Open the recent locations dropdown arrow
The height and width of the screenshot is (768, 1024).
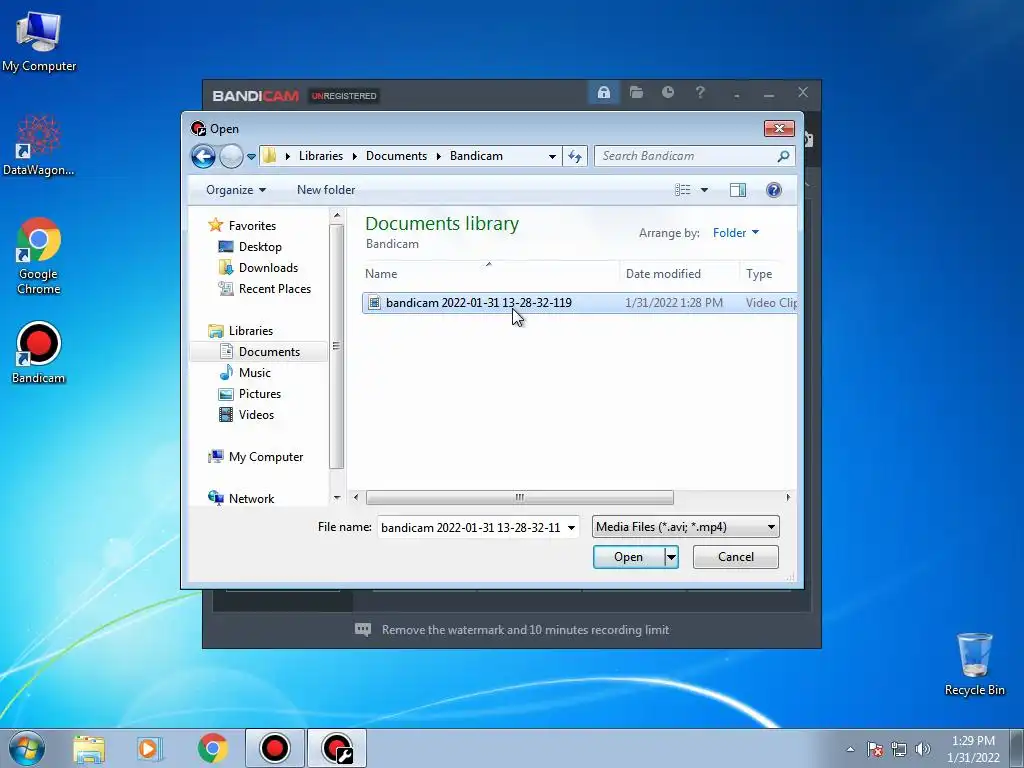(251, 157)
